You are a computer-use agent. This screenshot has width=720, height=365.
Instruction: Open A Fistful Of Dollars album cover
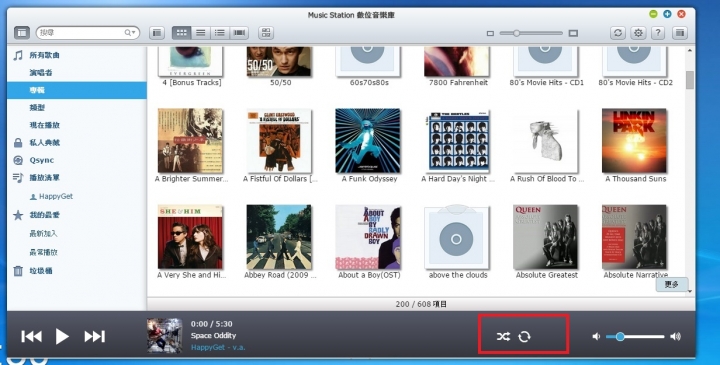tap(279, 141)
